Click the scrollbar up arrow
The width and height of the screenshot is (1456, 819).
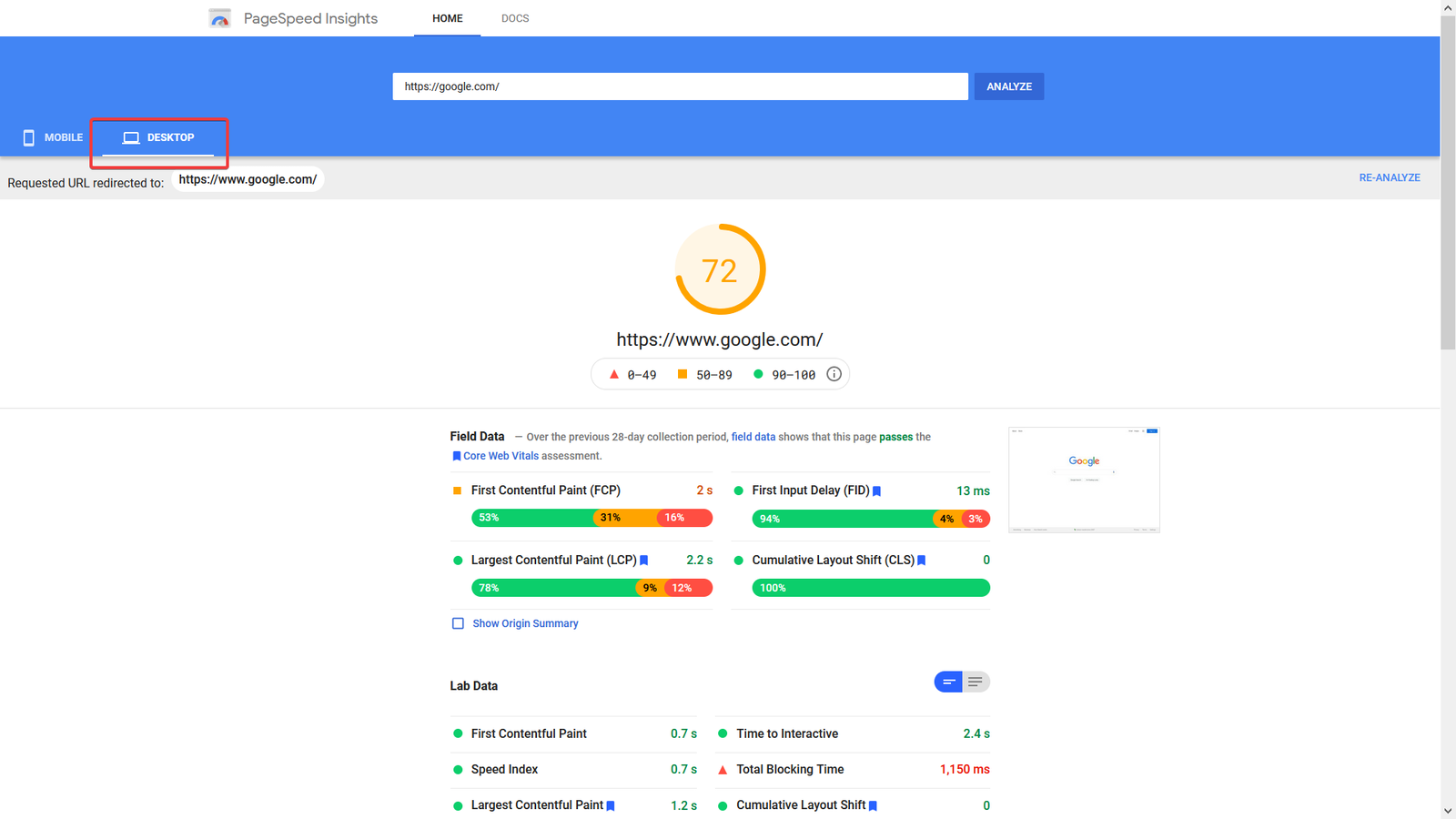point(1448,7)
